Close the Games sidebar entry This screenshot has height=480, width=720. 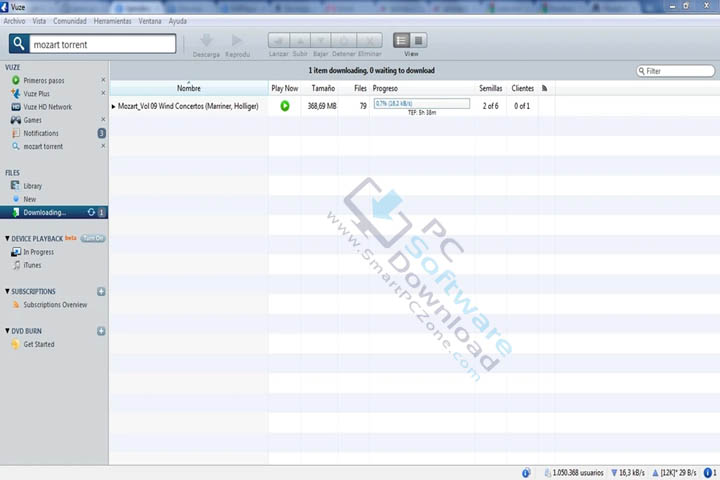pos(103,119)
